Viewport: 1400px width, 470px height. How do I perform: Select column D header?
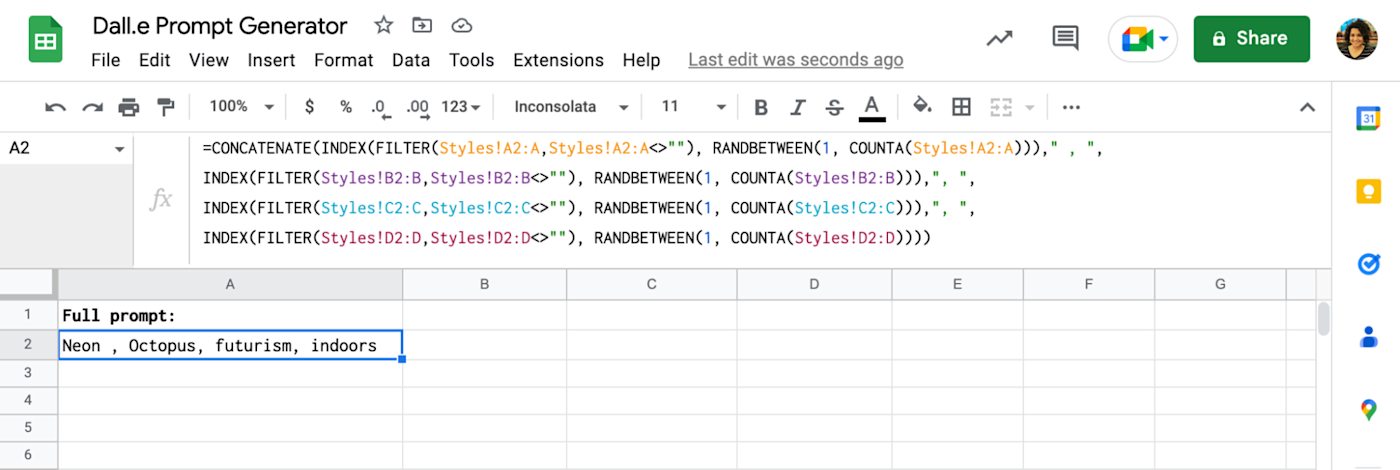click(814, 284)
